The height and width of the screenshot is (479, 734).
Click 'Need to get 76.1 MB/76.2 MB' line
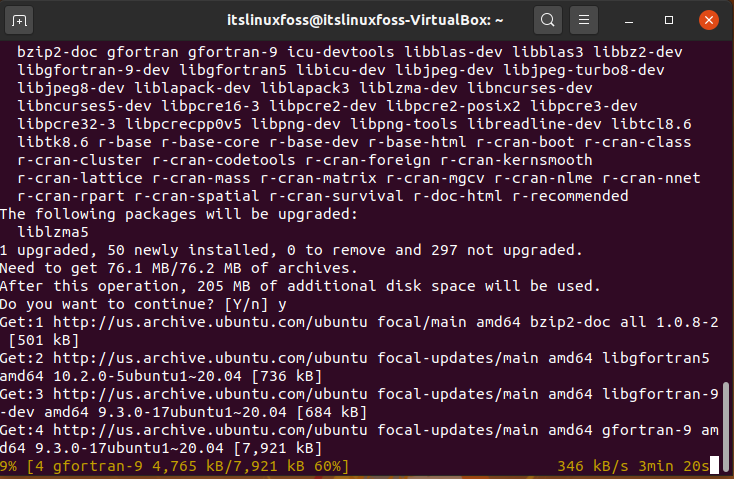click(179, 268)
